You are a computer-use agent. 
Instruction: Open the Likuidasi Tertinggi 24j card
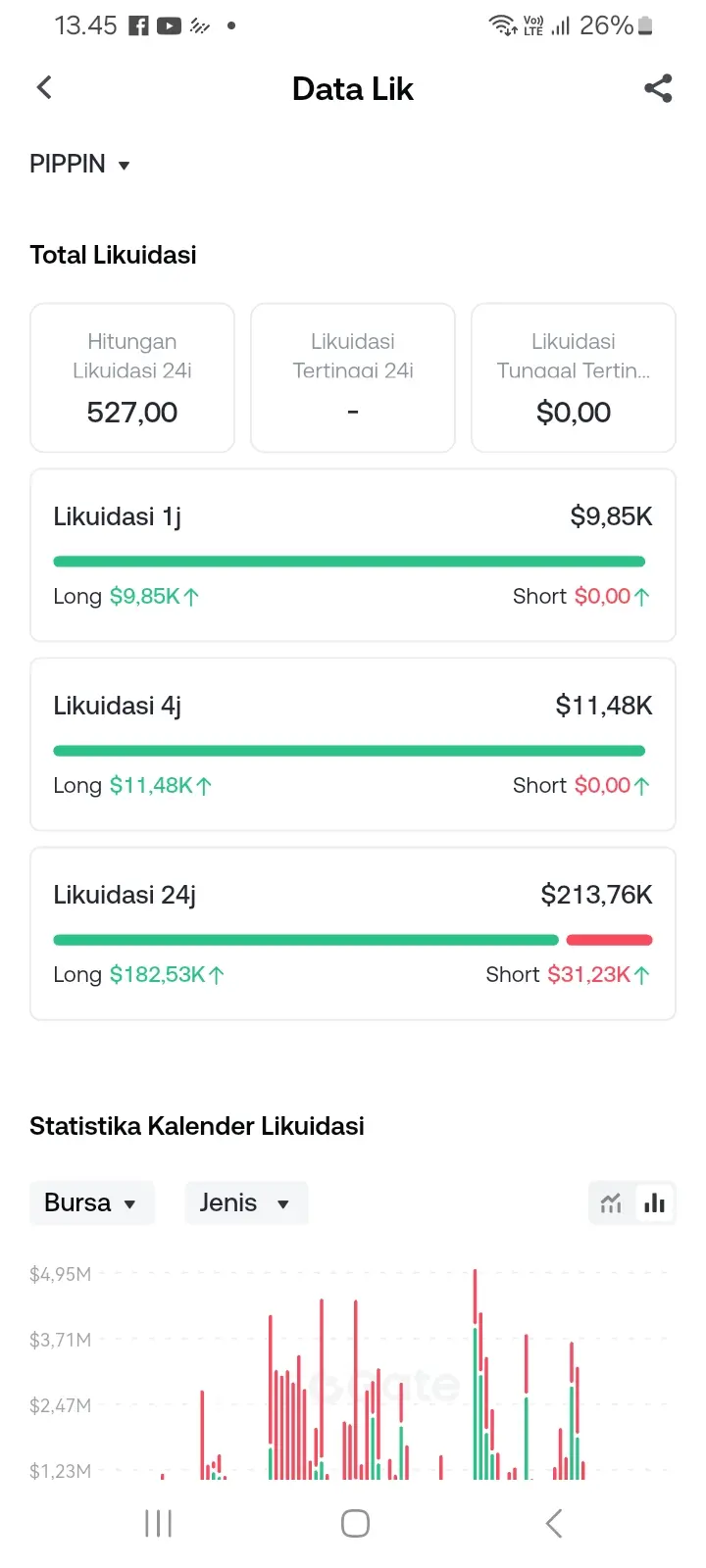coord(353,378)
